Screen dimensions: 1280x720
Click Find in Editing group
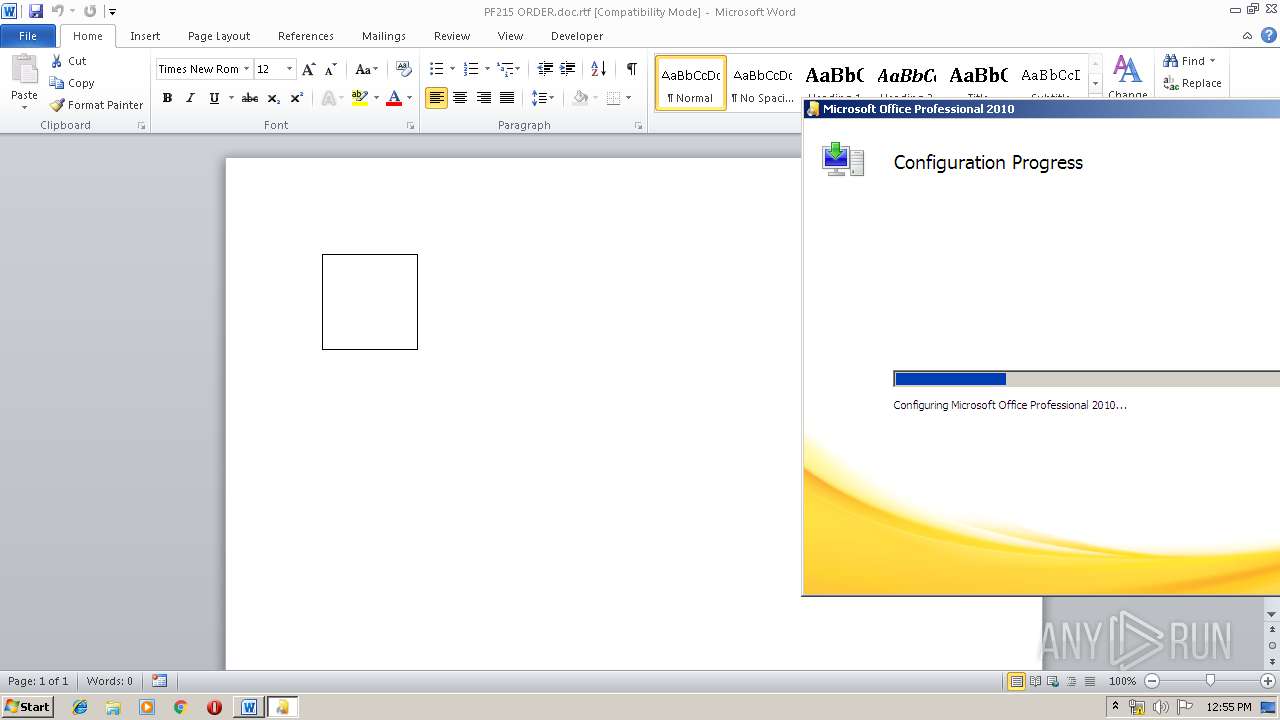tap(1190, 61)
